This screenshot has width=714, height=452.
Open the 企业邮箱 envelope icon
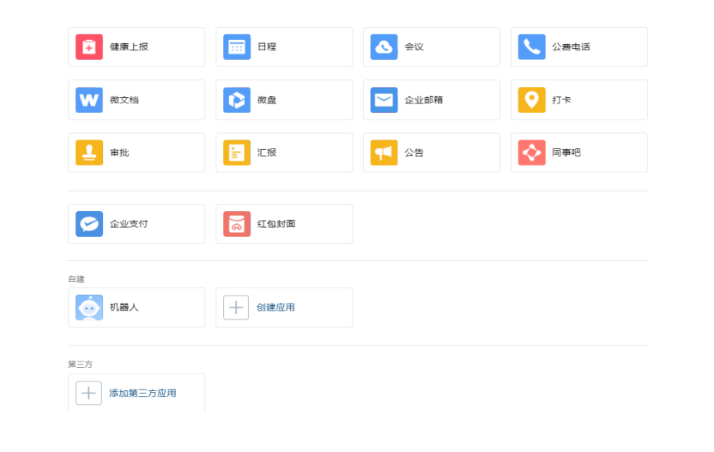click(384, 100)
